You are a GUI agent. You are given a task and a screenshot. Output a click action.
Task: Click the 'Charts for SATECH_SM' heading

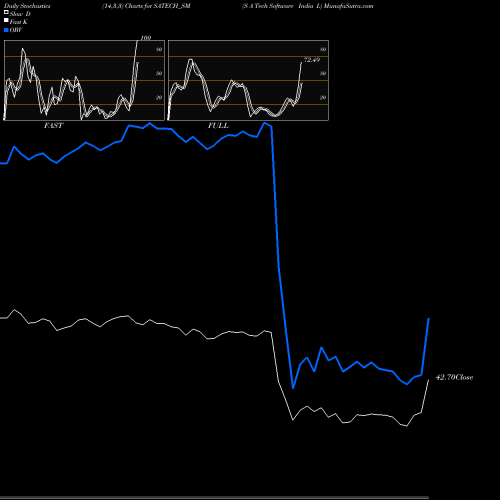tap(158, 6)
